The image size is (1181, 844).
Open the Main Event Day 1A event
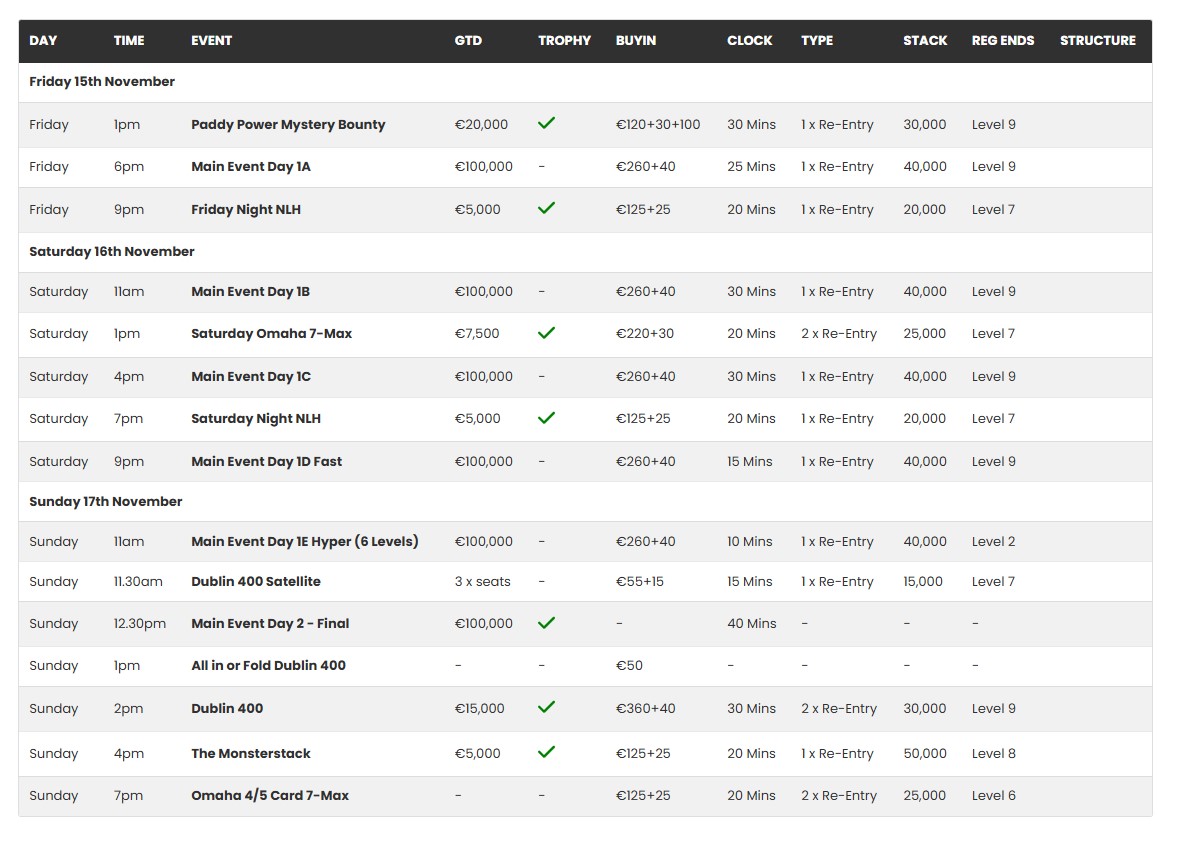pyautogui.click(x=251, y=167)
